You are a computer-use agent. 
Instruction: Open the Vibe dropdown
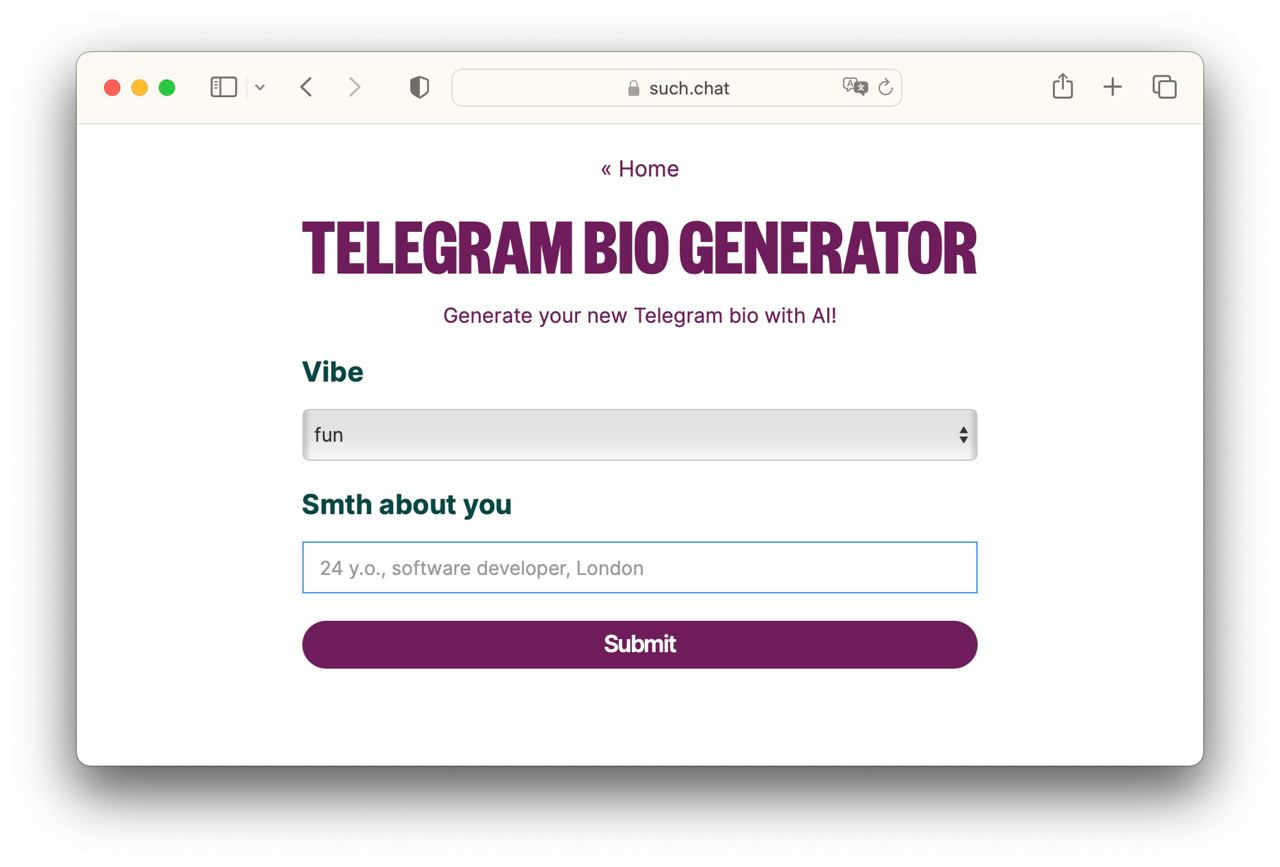(x=640, y=435)
